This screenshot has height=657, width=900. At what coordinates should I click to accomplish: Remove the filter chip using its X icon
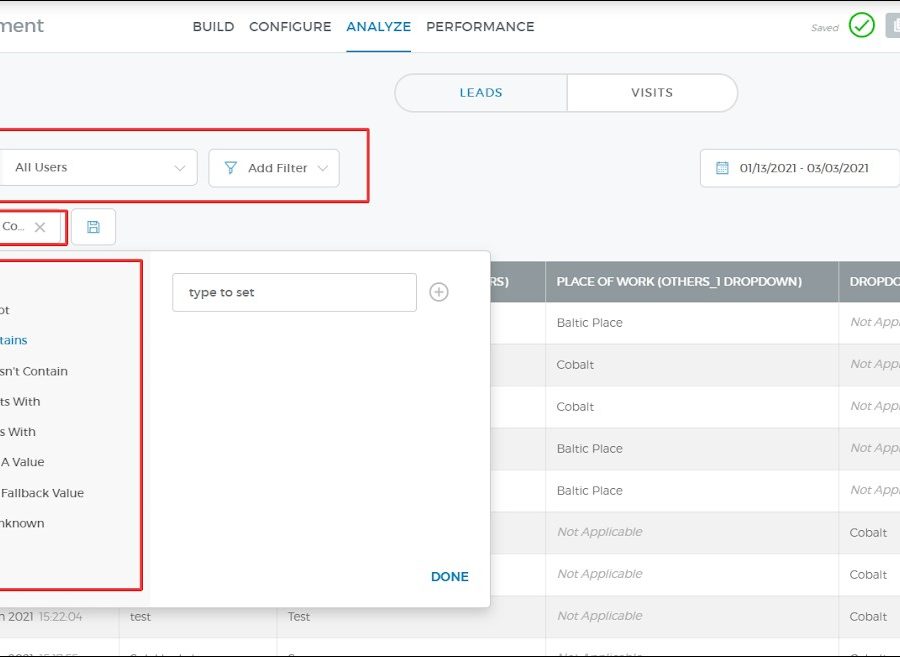(40, 227)
